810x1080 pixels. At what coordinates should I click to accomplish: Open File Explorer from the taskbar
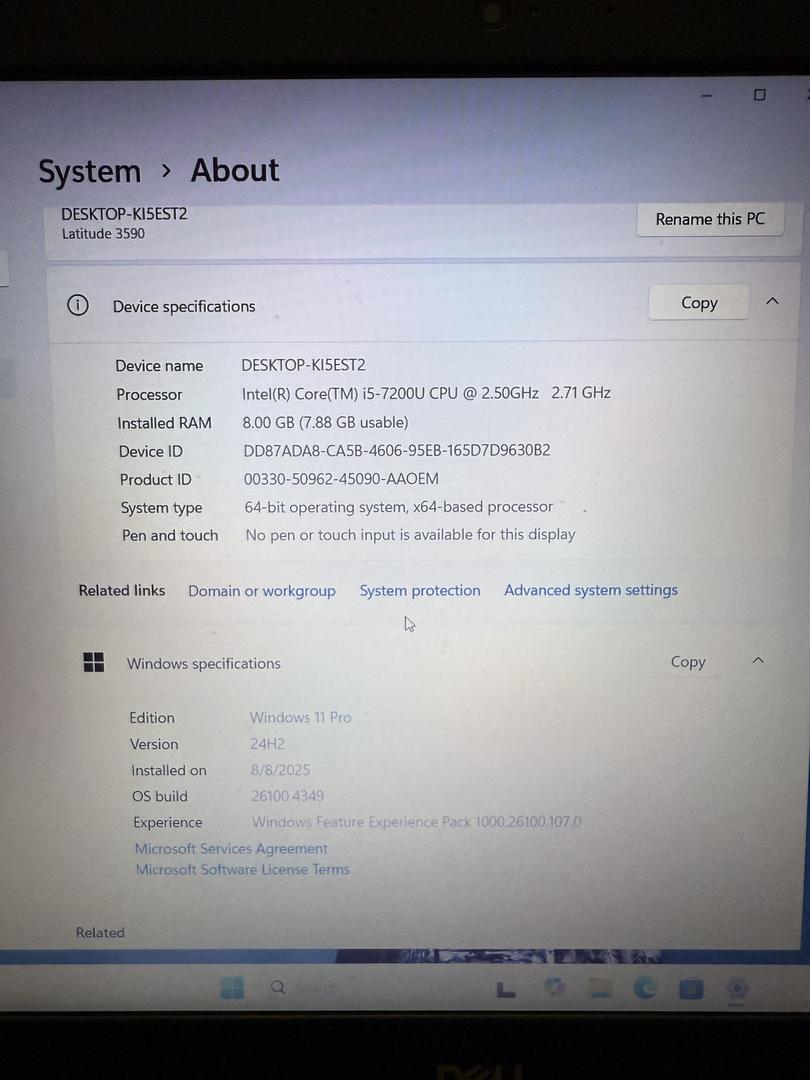point(599,988)
